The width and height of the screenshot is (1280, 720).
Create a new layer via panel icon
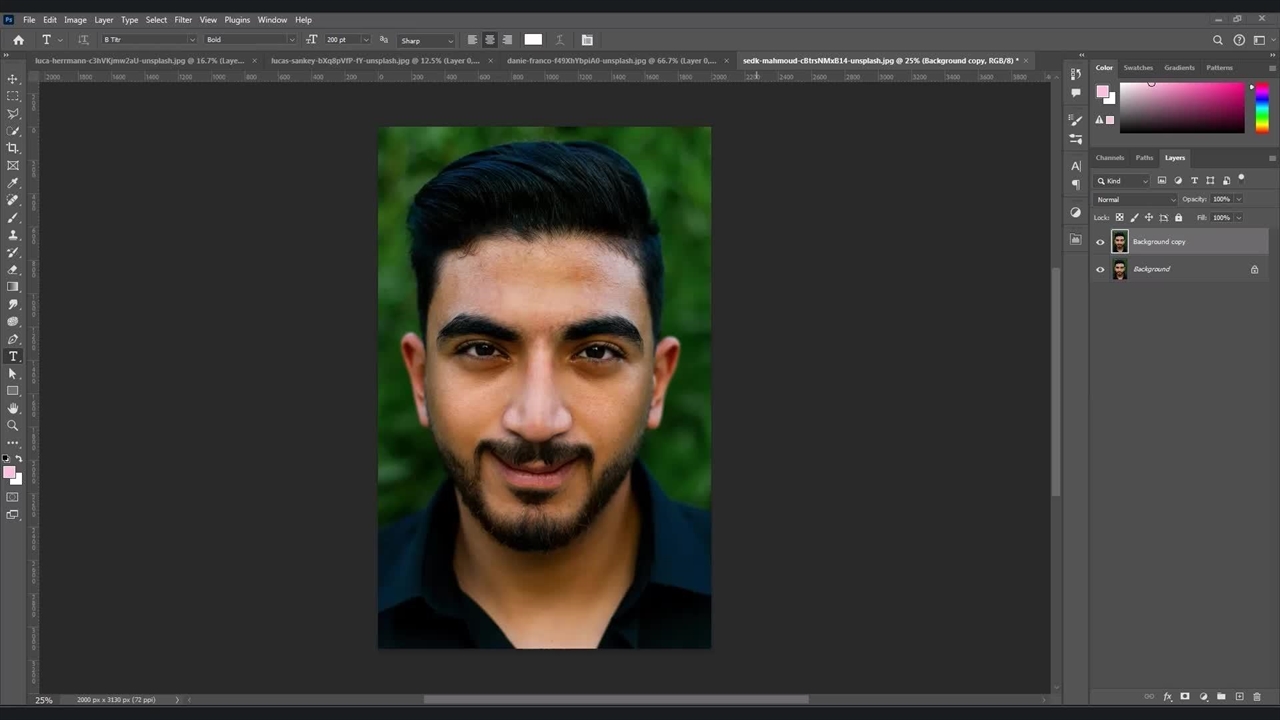(1239, 697)
